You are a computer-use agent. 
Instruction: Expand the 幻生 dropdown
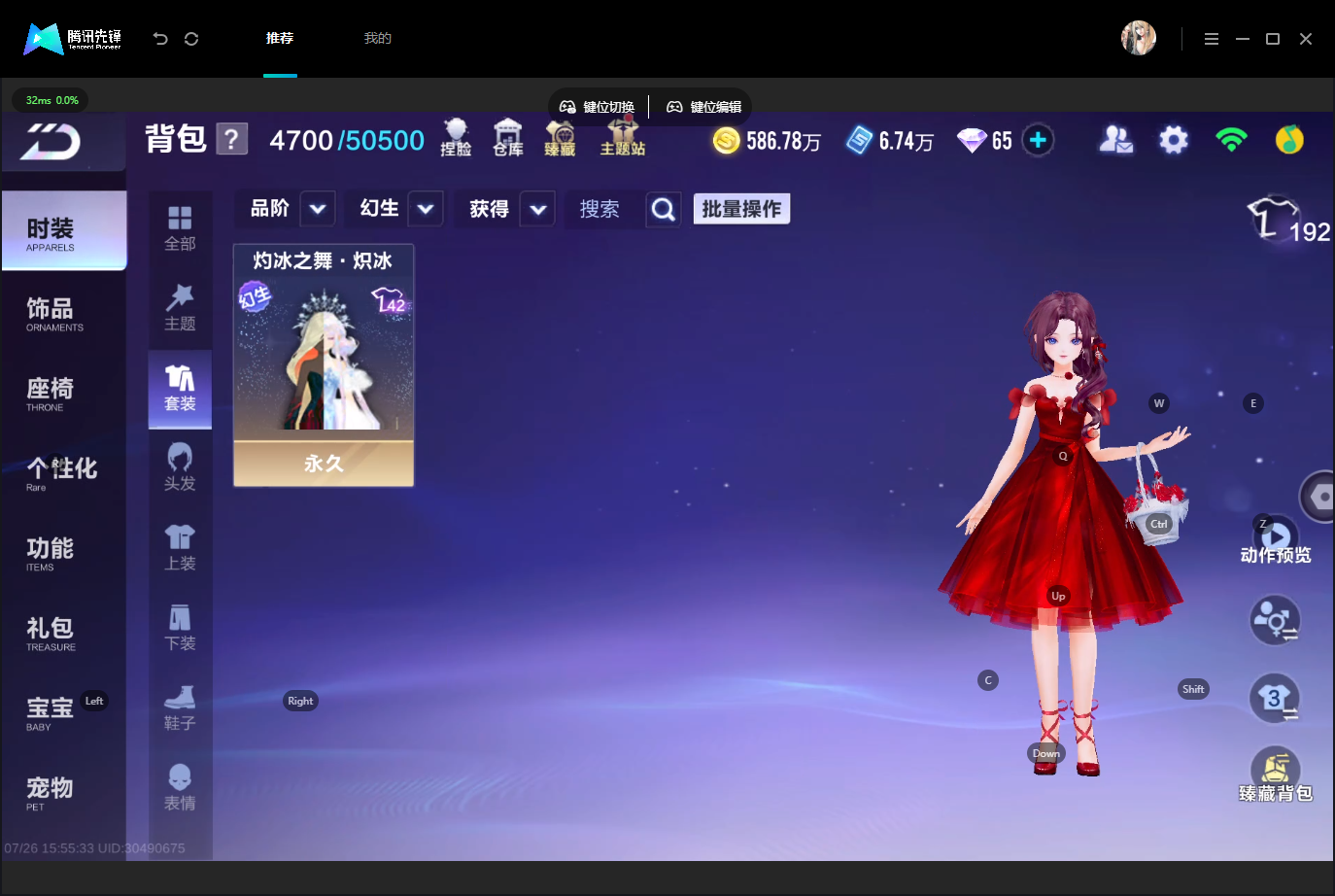(426, 209)
